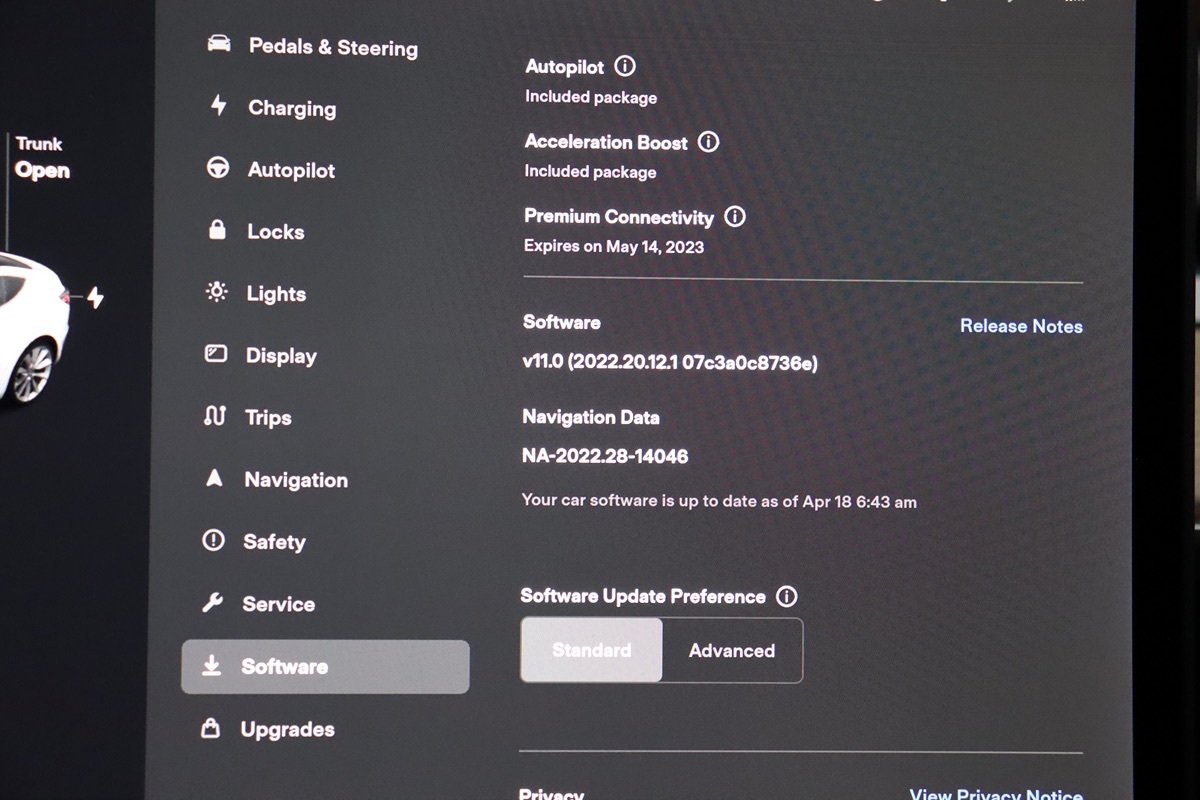Tap the Acceleration Boost info icon
The image size is (1200, 800).
click(708, 142)
